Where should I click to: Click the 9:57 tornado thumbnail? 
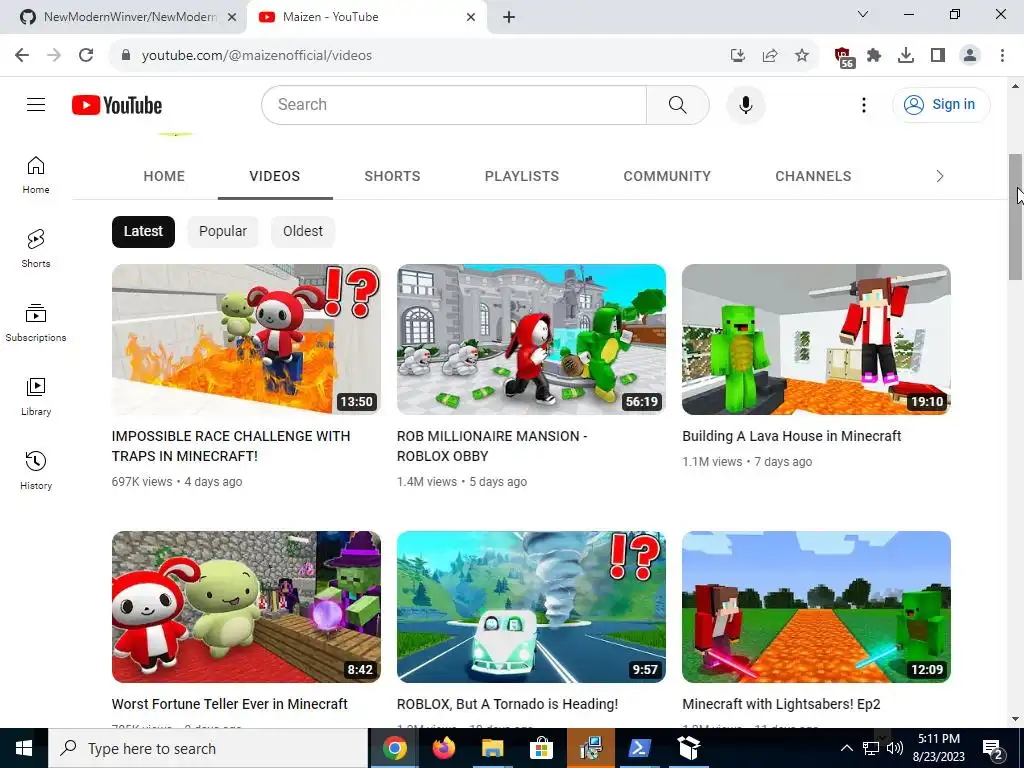click(532, 607)
